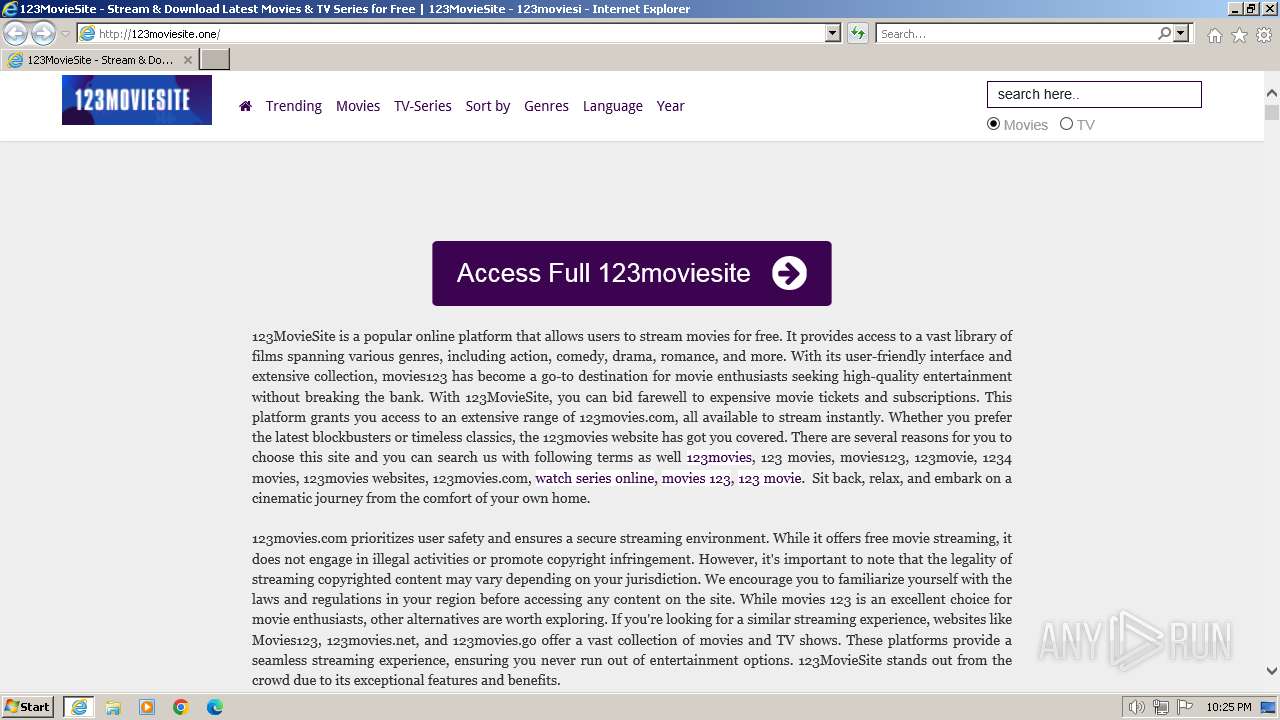The width and height of the screenshot is (1280, 720).
Task: Open the Start menu
Action: pyautogui.click(x=28, y=707)
